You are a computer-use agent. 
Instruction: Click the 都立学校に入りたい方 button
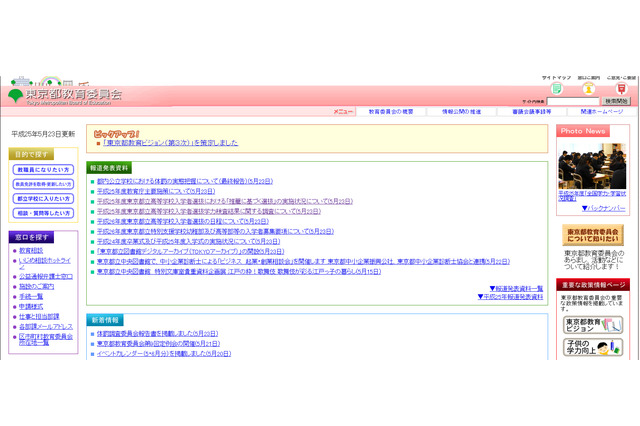[43, 199]
